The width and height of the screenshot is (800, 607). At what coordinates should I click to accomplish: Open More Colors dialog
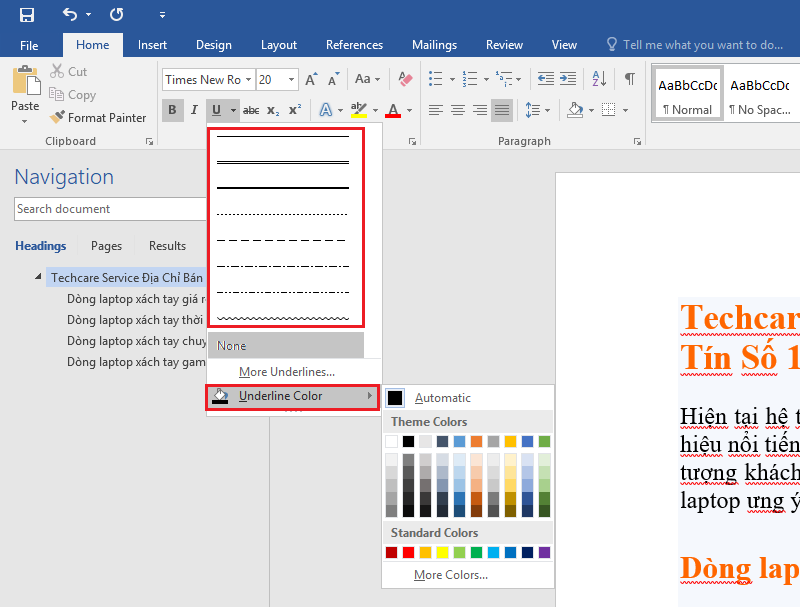(450, 575)
